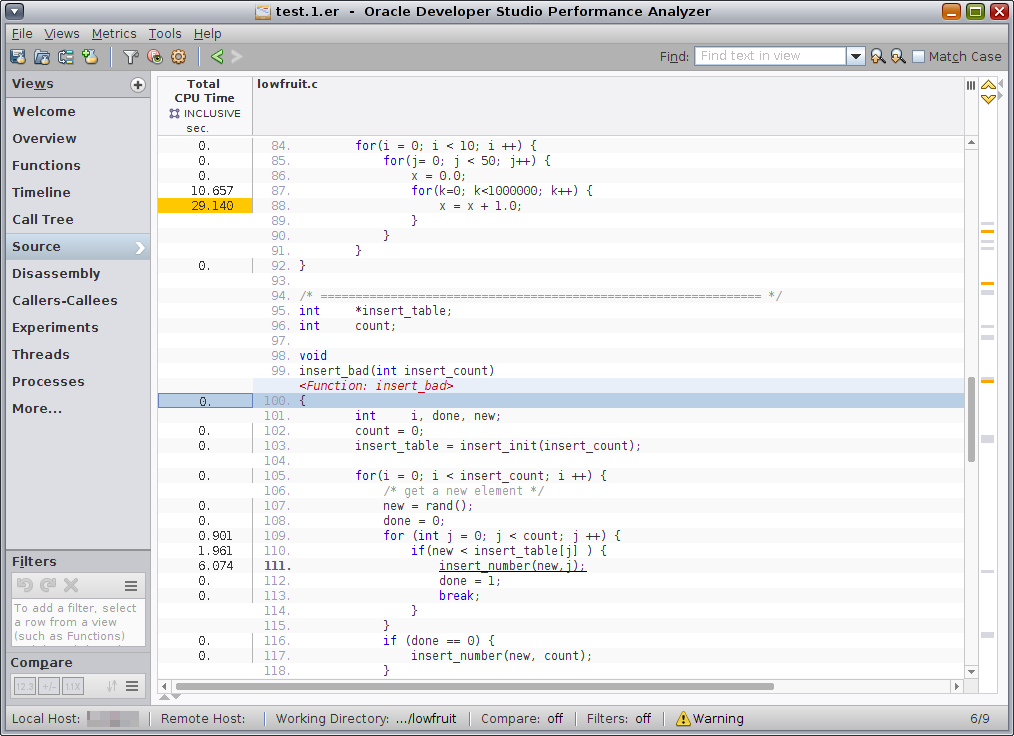Jump to previous hot line with yellow up chevron

pyautogui.click(x=988, y=86)
